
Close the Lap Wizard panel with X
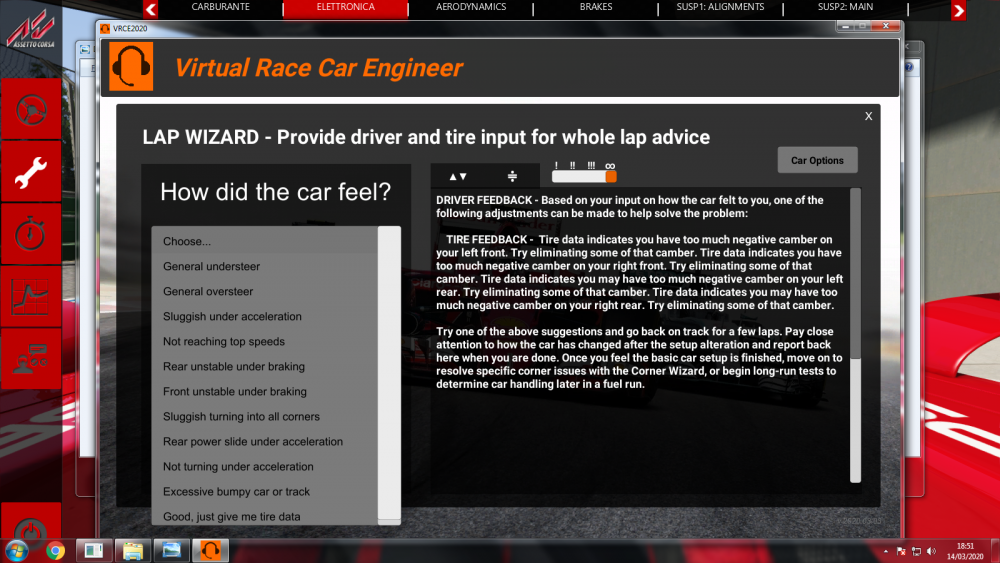tap(868, 116)
